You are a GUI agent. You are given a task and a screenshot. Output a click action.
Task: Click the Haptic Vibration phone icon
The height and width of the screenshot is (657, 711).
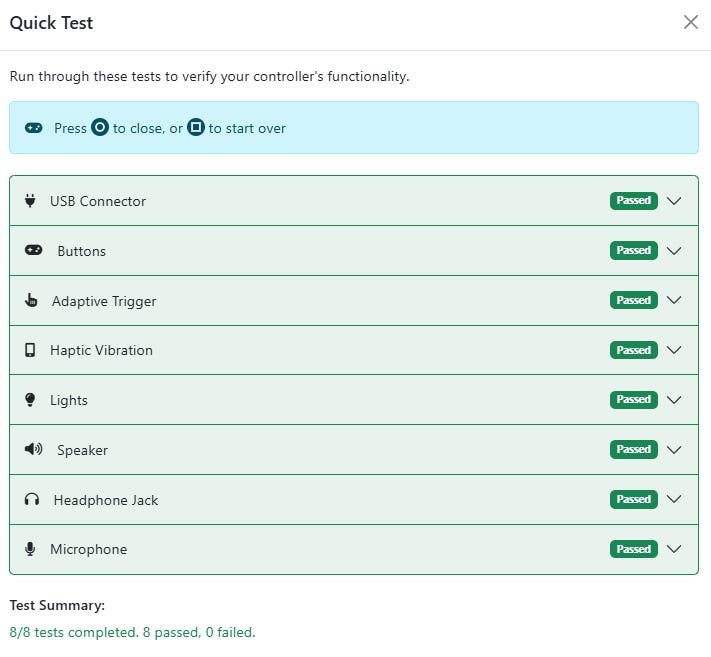pyautogui.click(x=30, y=350)
